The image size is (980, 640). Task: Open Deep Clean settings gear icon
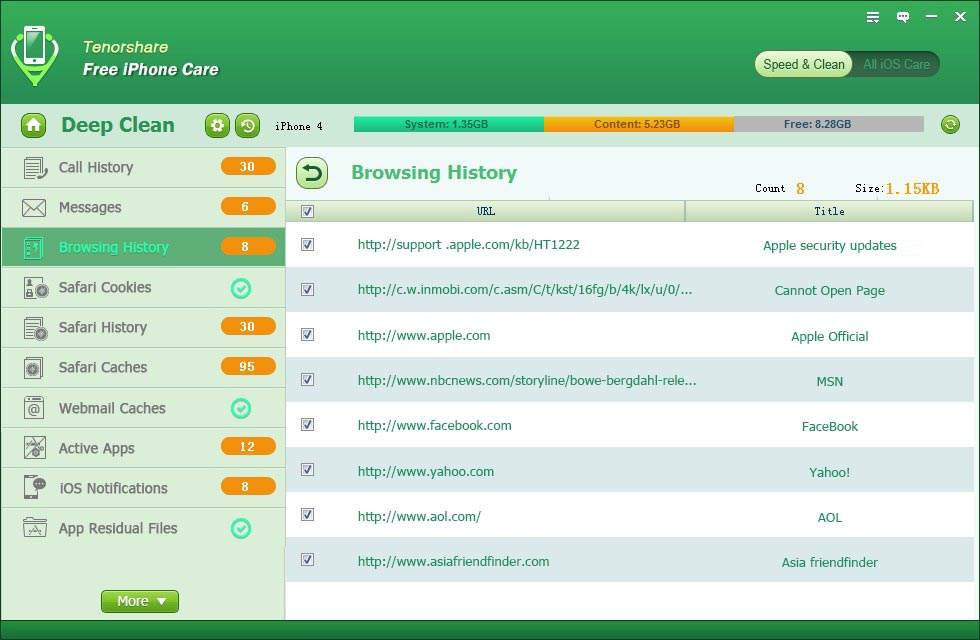(x=217, y=125)
